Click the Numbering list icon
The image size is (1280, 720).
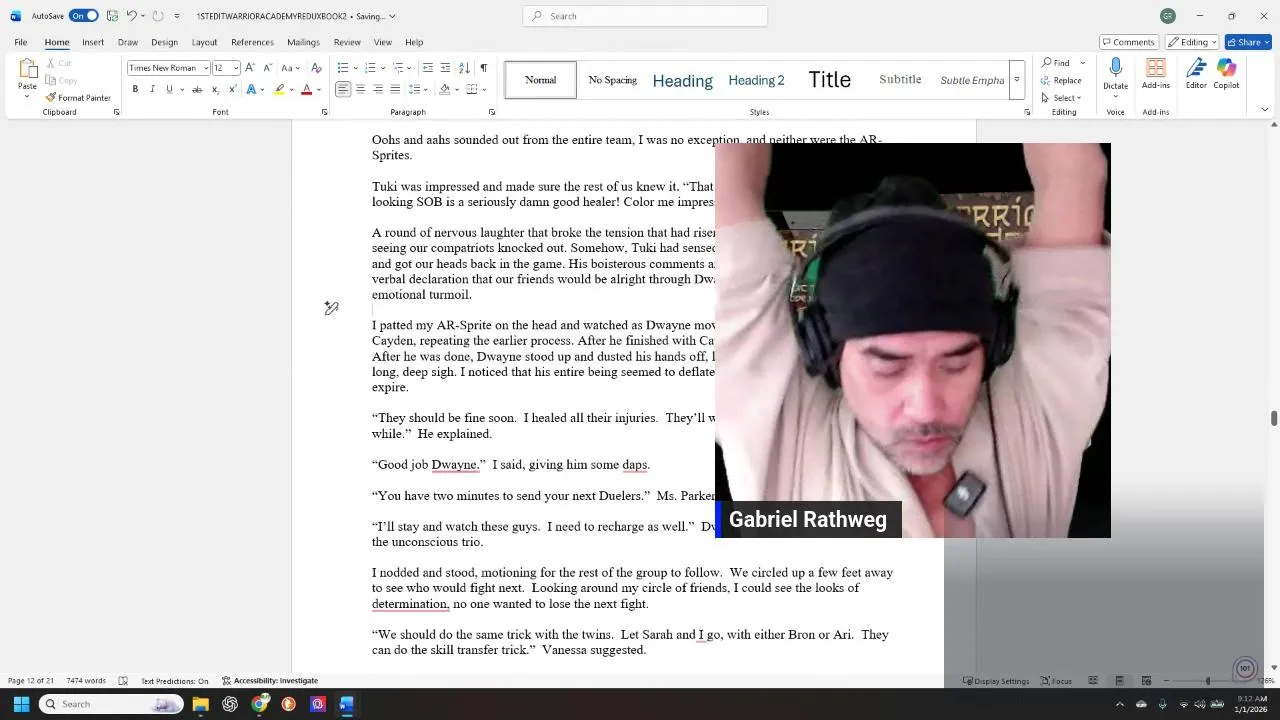click(370, 68)
